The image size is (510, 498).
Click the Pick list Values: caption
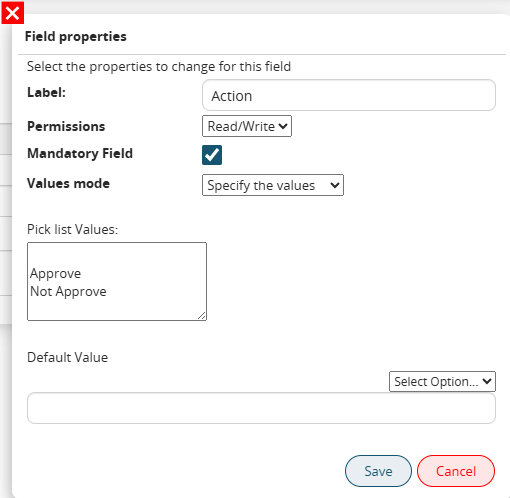click(x=73, y=229)
